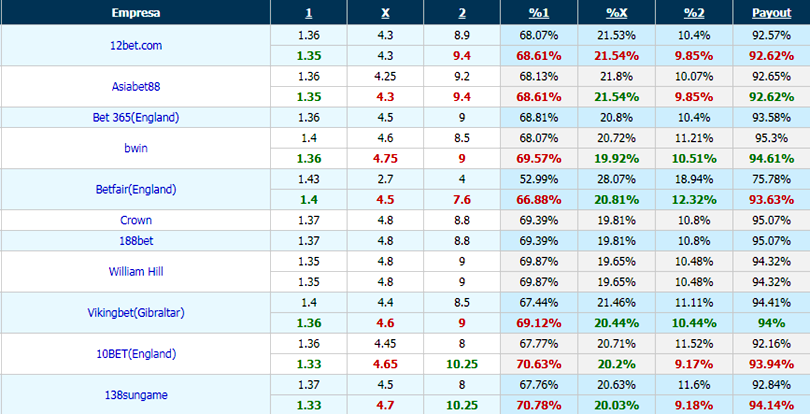
Task: Select the 8.9 odds cell for 12bet.com
Action: tap(462, 36)
